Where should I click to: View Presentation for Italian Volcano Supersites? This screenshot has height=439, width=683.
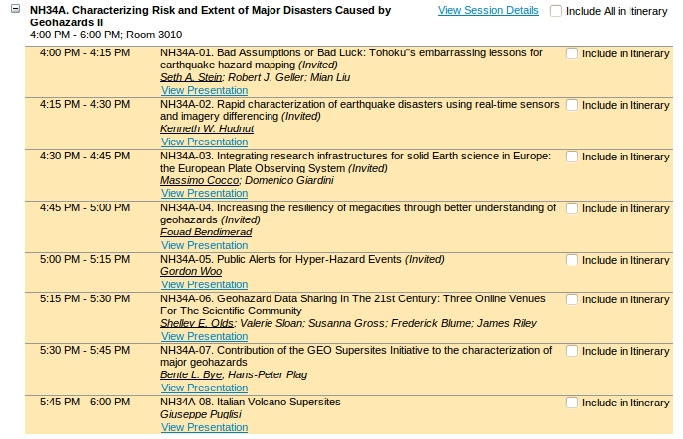[204, 427]
